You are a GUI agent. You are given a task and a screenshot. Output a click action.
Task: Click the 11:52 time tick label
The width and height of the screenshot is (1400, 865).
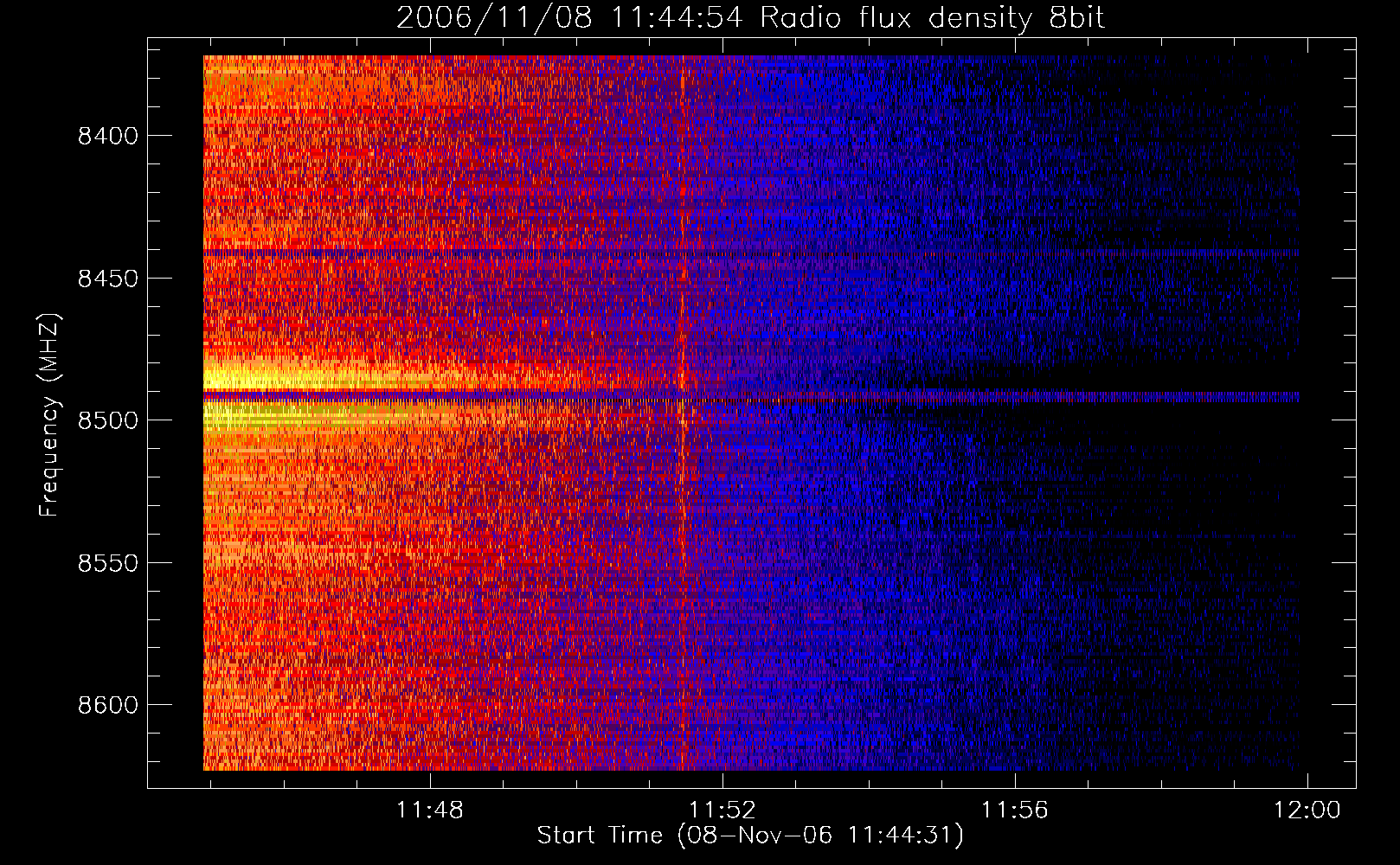[x=722, y=811]
